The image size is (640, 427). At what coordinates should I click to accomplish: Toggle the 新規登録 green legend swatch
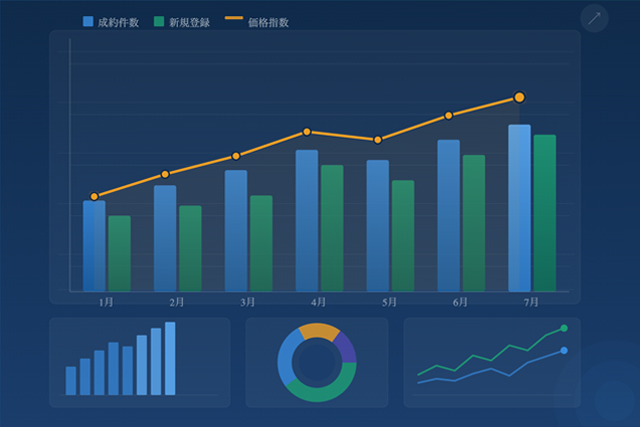(159, 22)
